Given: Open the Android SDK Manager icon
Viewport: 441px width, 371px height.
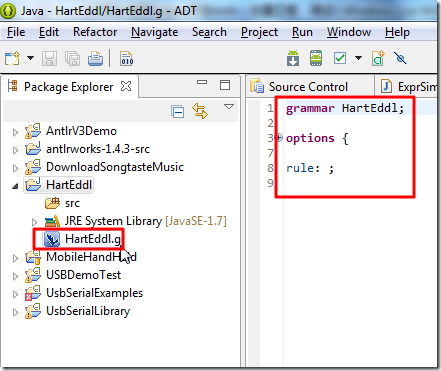Looking at the screenshot, I should pos(293,58).
